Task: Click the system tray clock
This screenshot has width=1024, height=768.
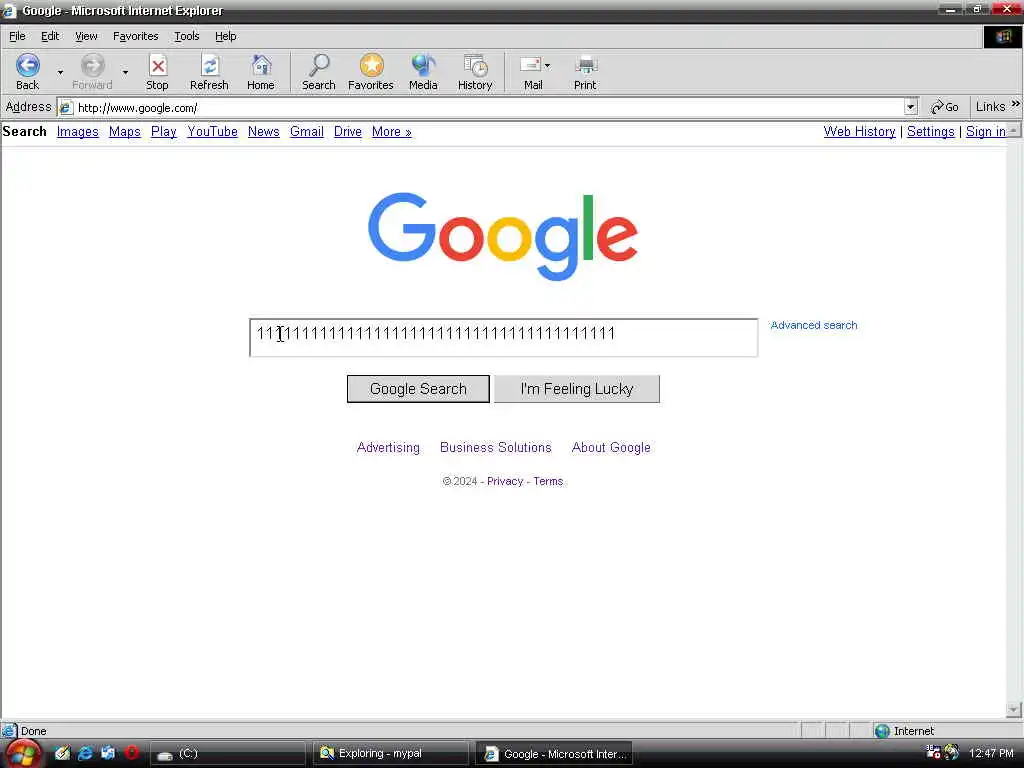Action: 991,754
